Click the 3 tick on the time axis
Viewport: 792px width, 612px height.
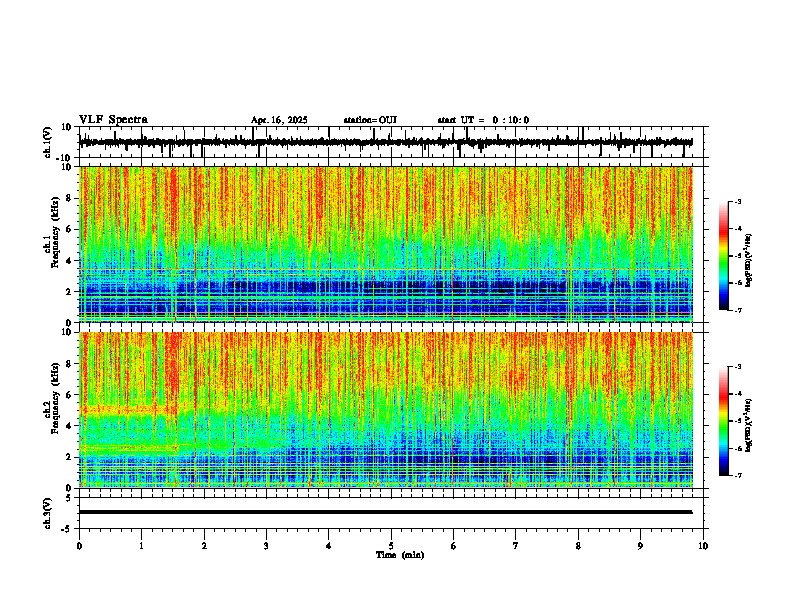tap(266, 546)
